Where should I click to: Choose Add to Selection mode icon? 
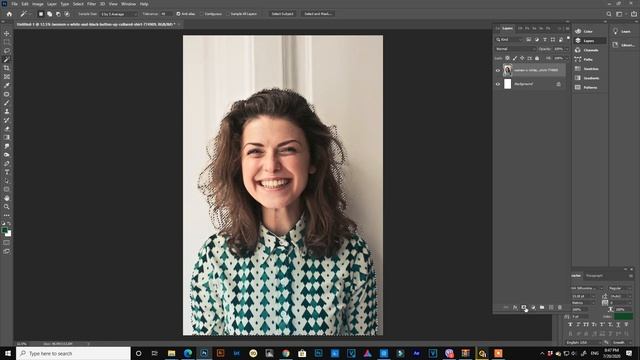[x=49, y=14]
